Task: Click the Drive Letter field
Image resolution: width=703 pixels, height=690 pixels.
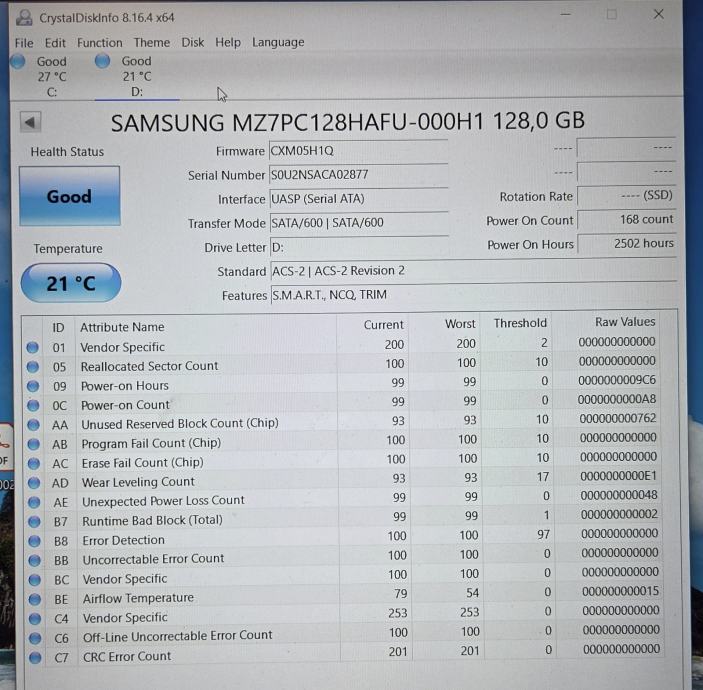Action: 359,247
